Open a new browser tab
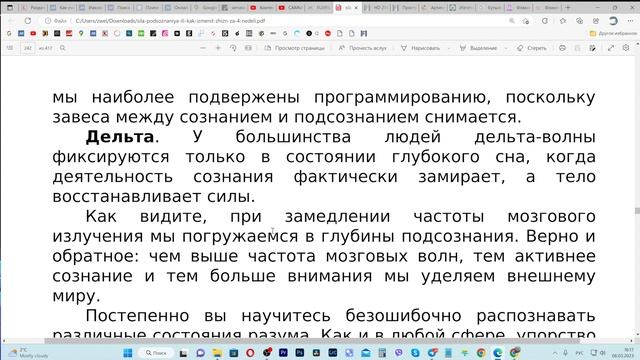The height and width of the screenshot is (360, 640). click(x=568, y=8)
